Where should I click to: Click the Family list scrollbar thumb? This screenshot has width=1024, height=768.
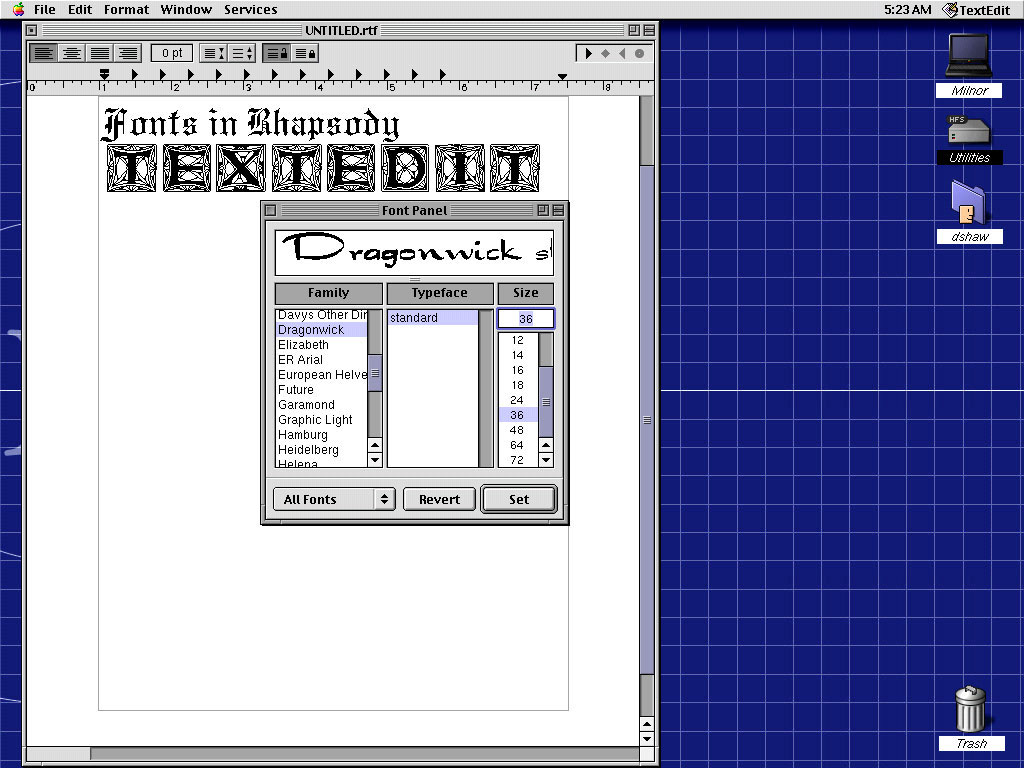375,374
